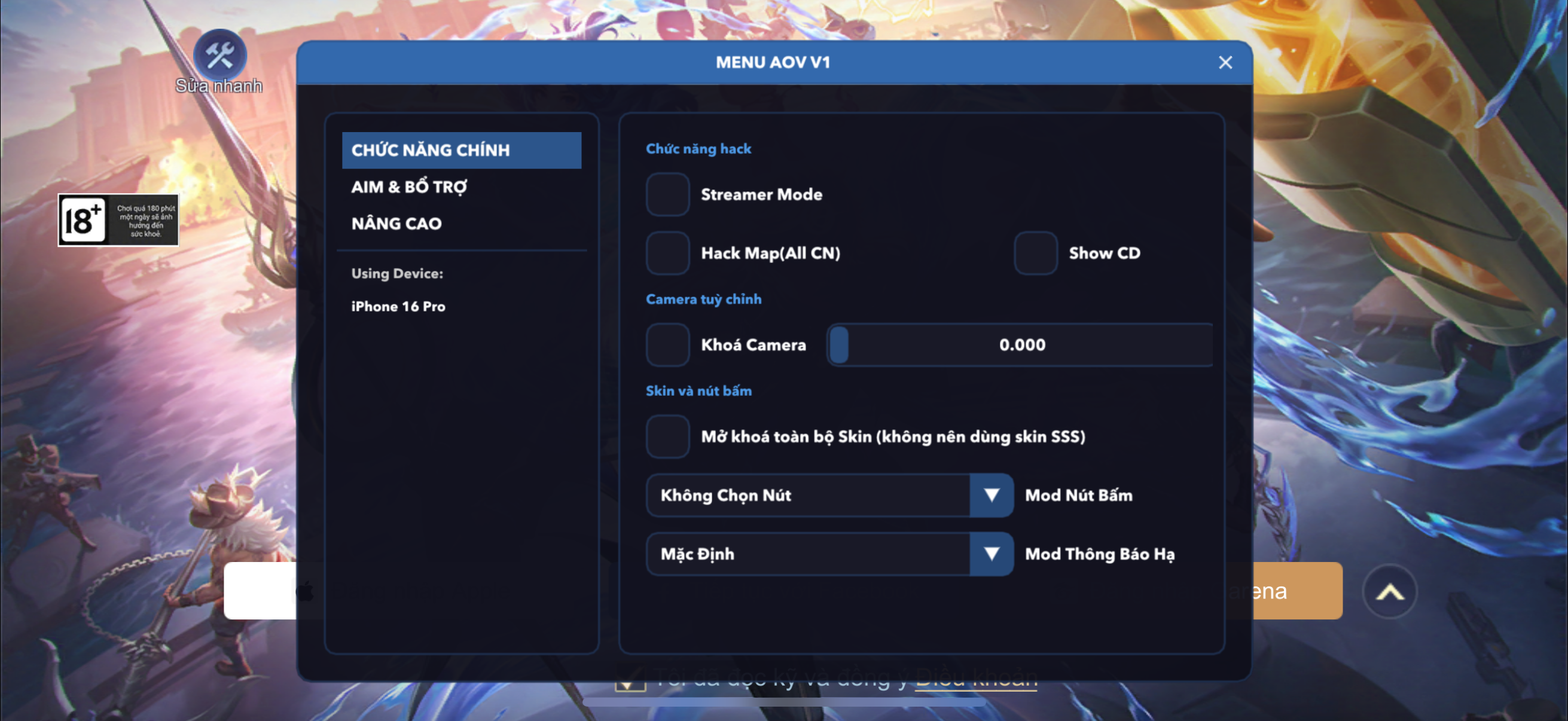Screen dimensions: 1568x721
Task: Click the Mod Nút Bấm dropdown arrow
Action: tap(991, 495)
